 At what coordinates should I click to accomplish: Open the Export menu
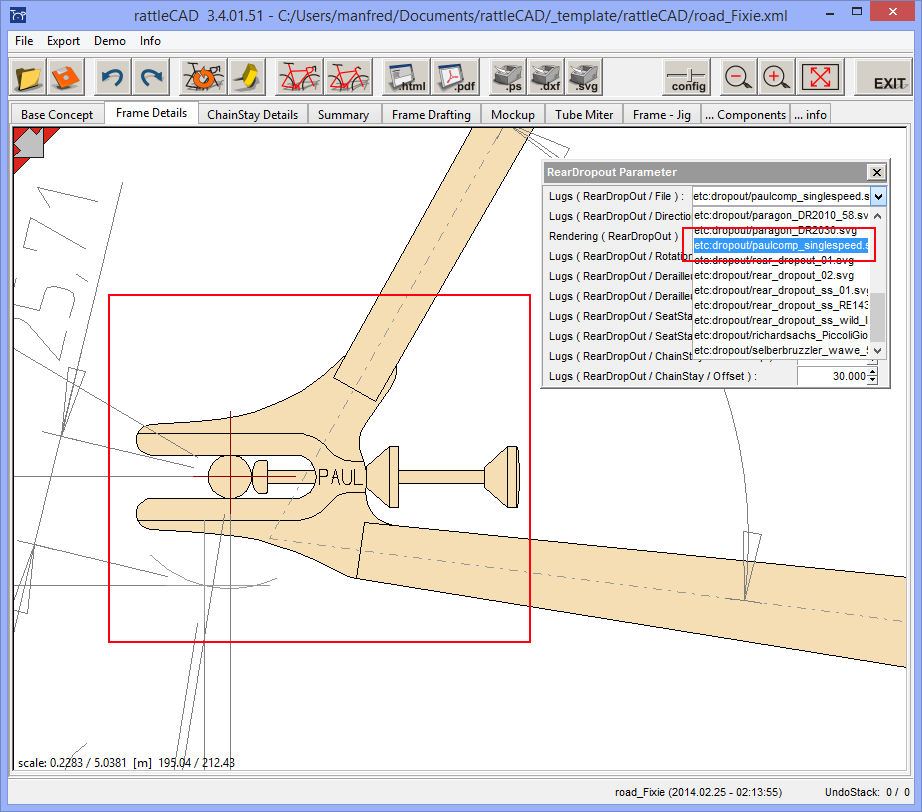pos(64,41)
